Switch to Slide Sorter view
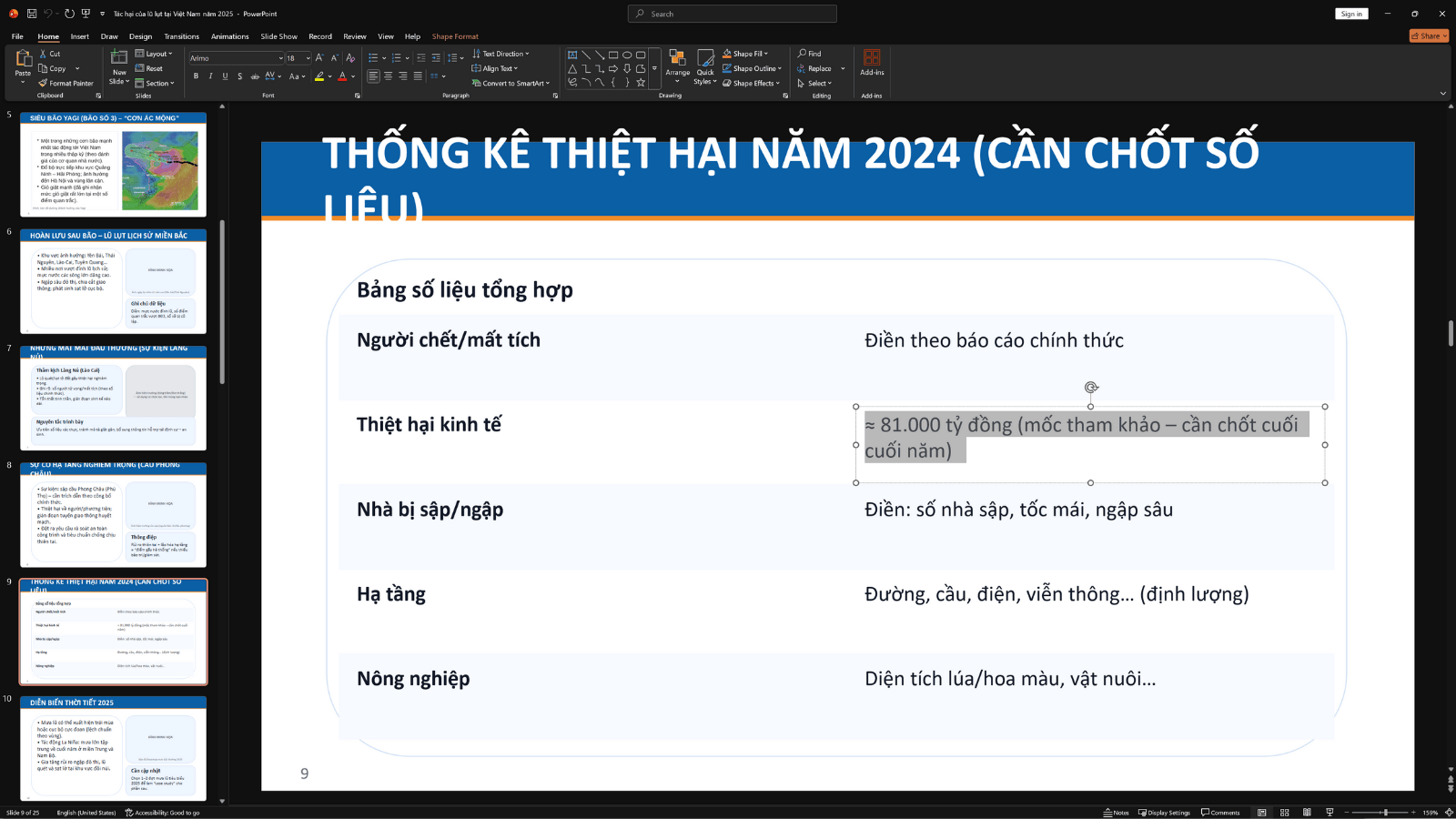Screen dimensions: 1456x819 (1284, 813)
